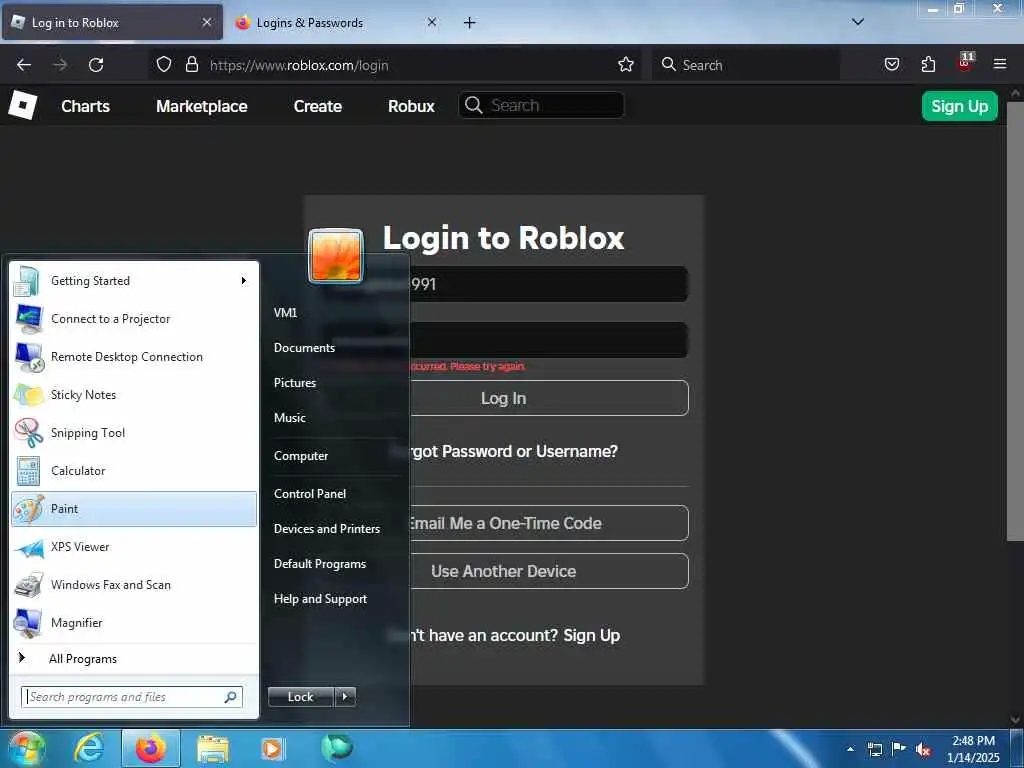Click the Lock button
This screenshot has height=768, width=1024.
click(x=300, y=697)
